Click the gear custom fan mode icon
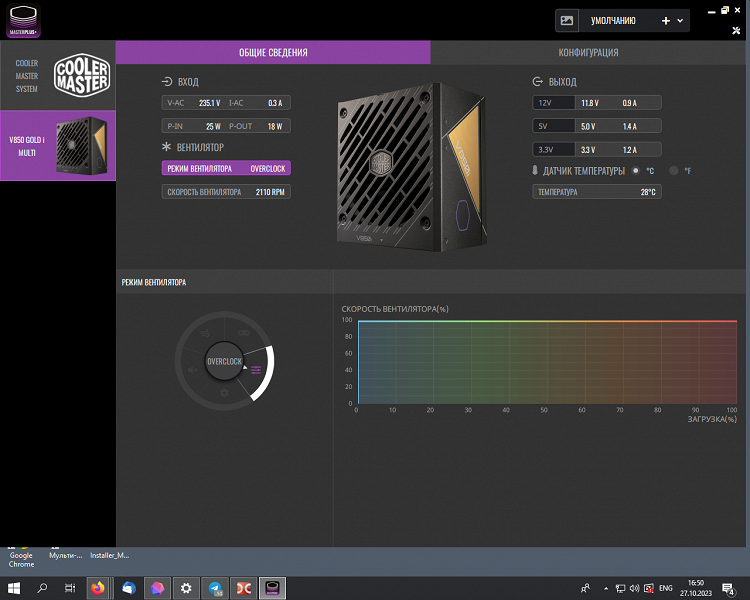The width and height of the screenshot is (750, 600). (224, 394)
